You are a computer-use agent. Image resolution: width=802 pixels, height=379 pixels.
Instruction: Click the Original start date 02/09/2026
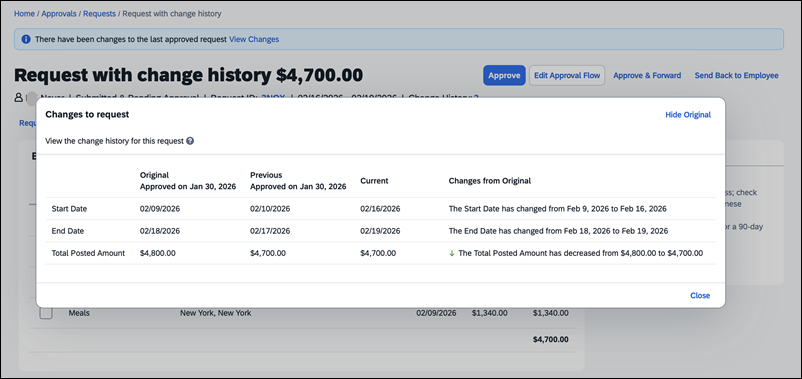point(160,209)
